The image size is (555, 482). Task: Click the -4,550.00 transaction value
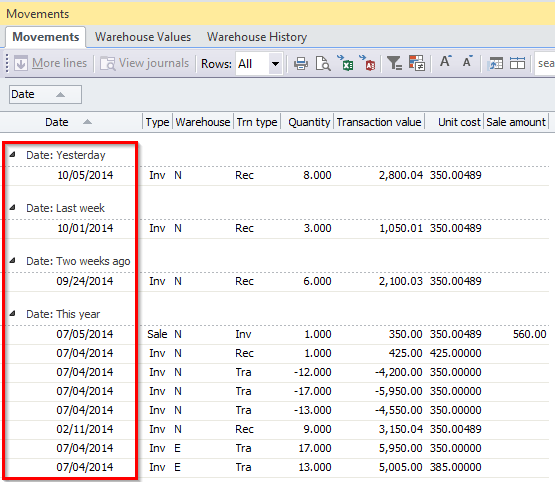tap(399, 410)
